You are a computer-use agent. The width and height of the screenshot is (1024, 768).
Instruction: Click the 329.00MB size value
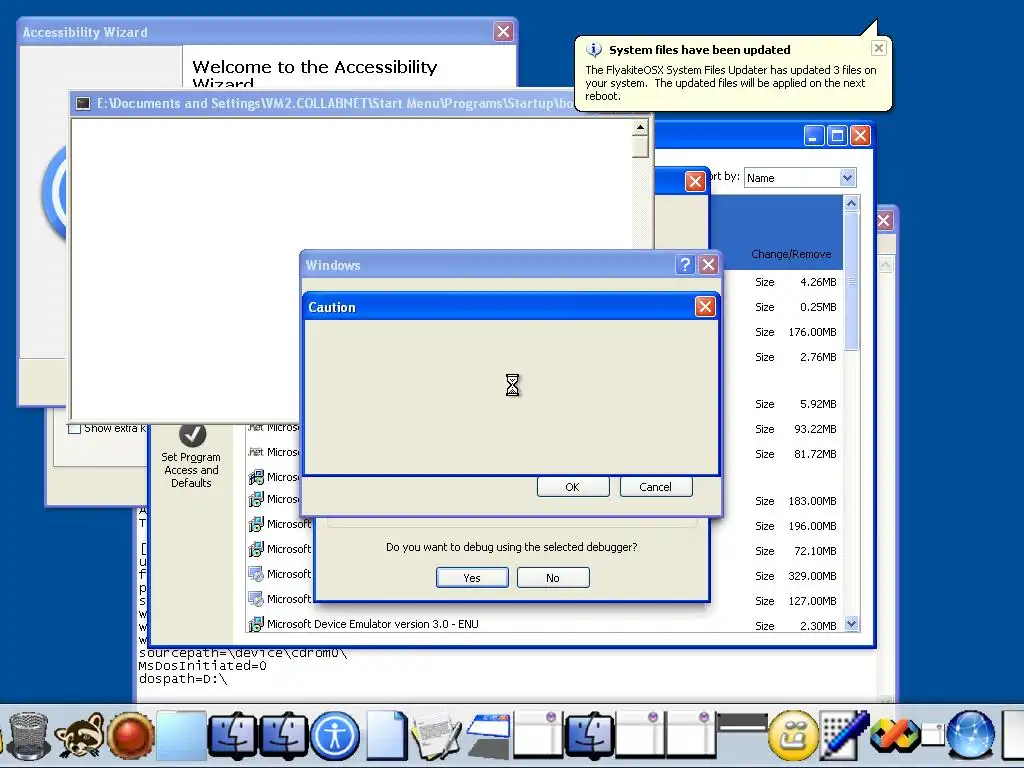(812, 576)
